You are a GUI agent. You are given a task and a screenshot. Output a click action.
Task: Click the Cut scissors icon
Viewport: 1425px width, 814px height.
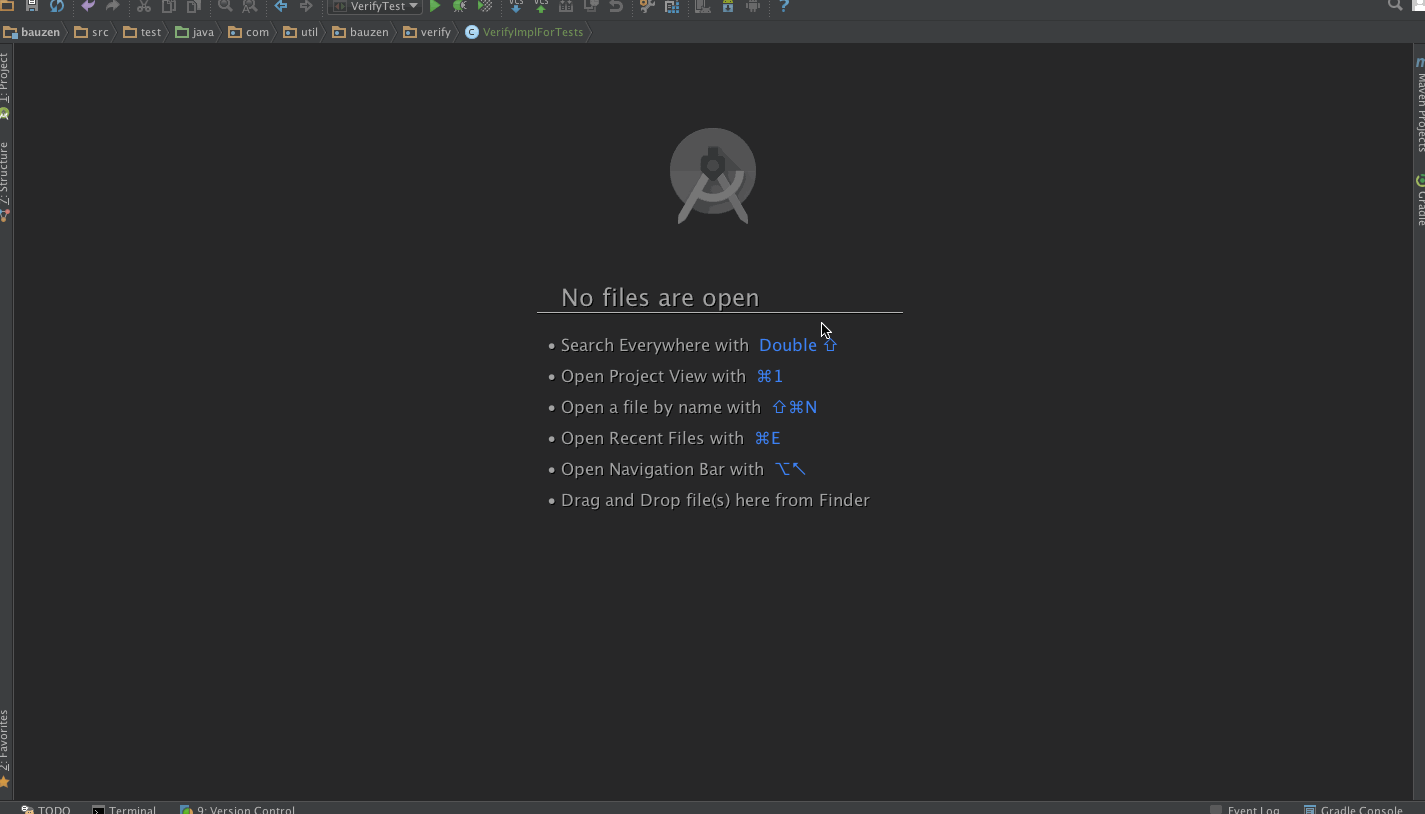click(143, 6)
